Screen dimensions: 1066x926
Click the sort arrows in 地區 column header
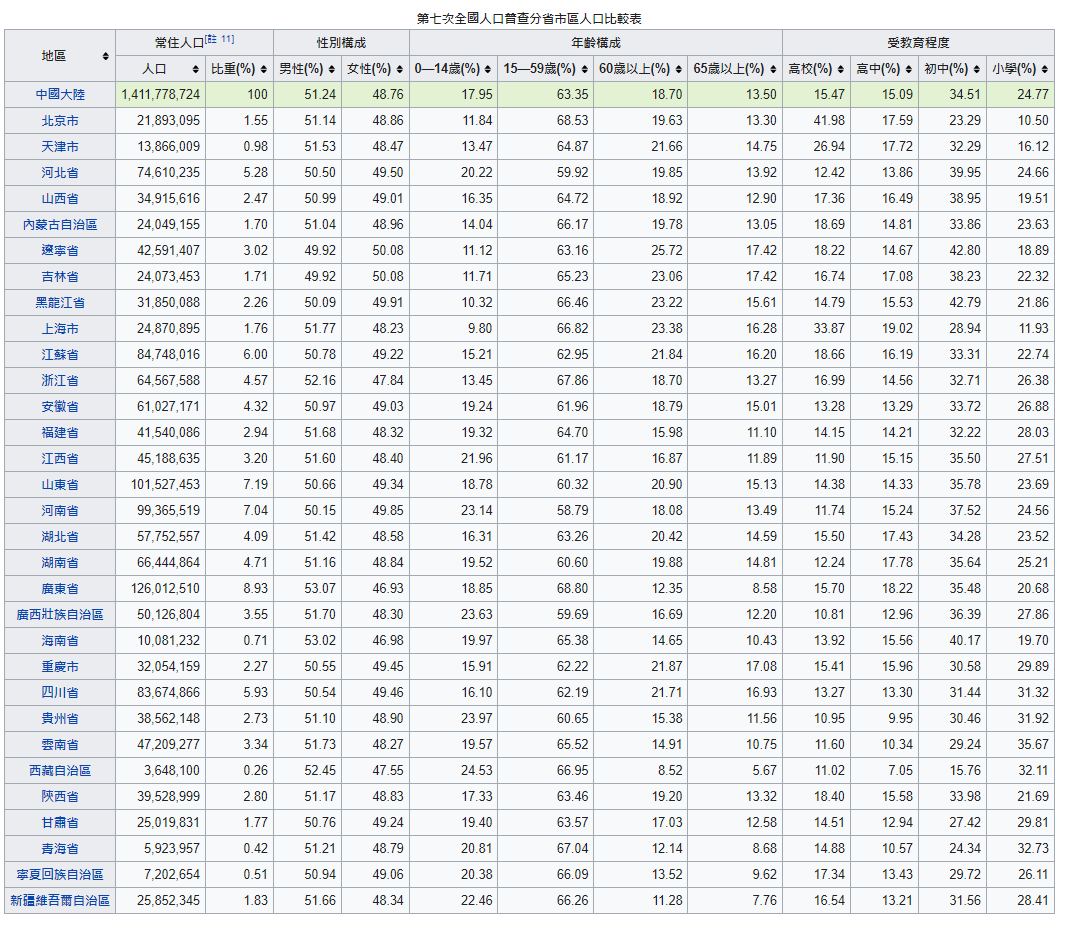pyautogui.click(x=106, y=56)
